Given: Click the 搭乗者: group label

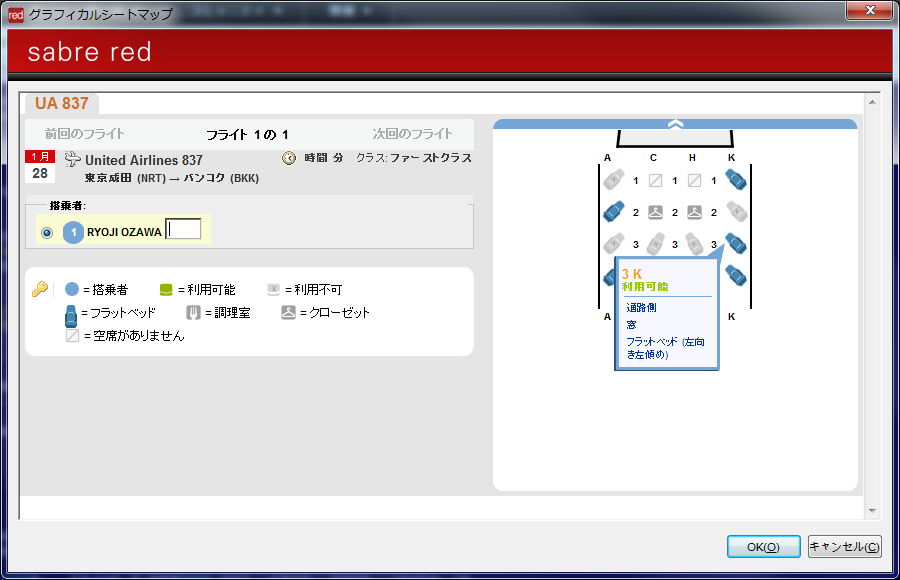Looking at the screenshot, I should pyautogui.click(x=68, y=205).
